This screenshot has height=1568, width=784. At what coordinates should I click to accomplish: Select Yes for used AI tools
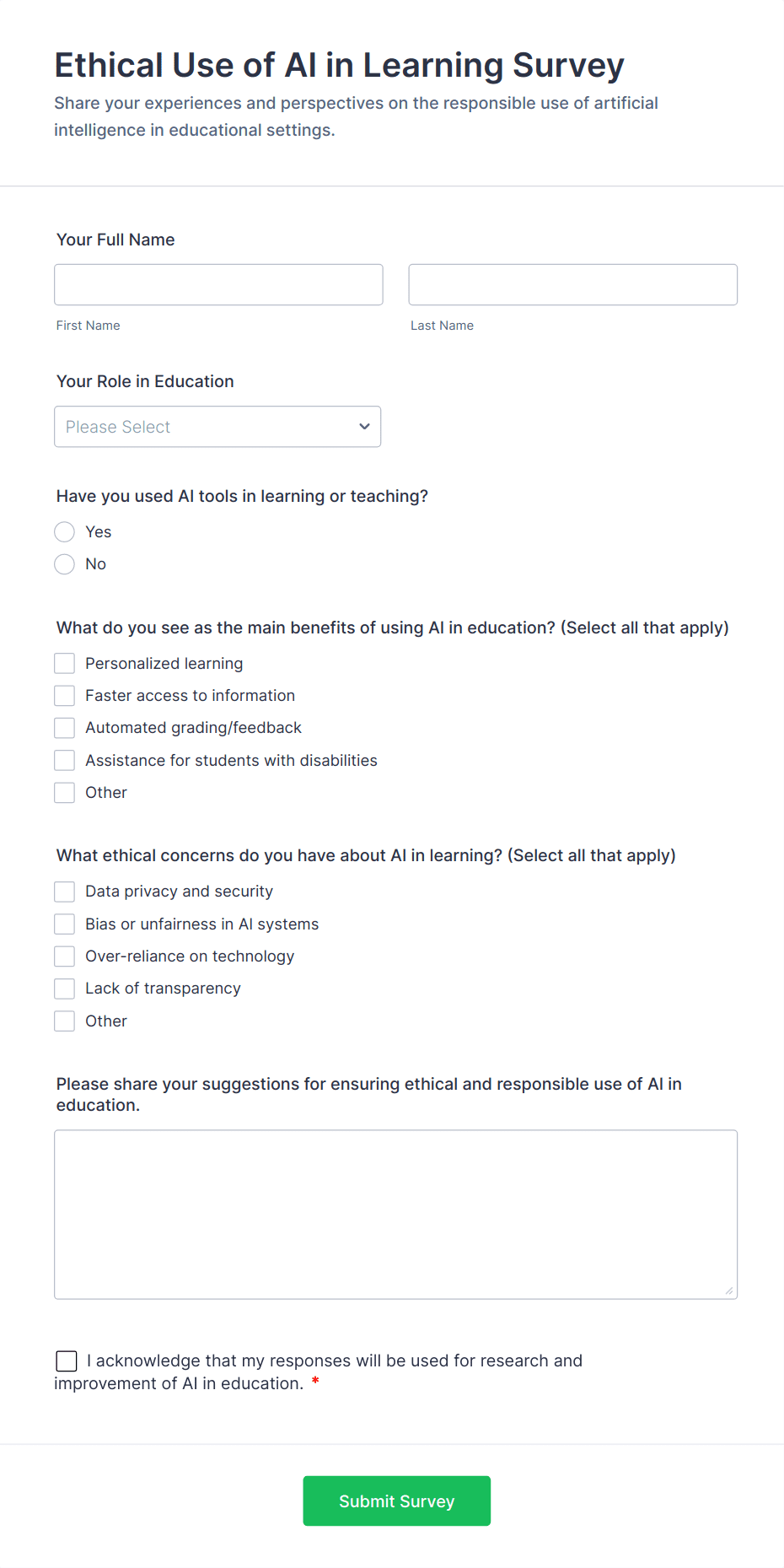point(65,532)
